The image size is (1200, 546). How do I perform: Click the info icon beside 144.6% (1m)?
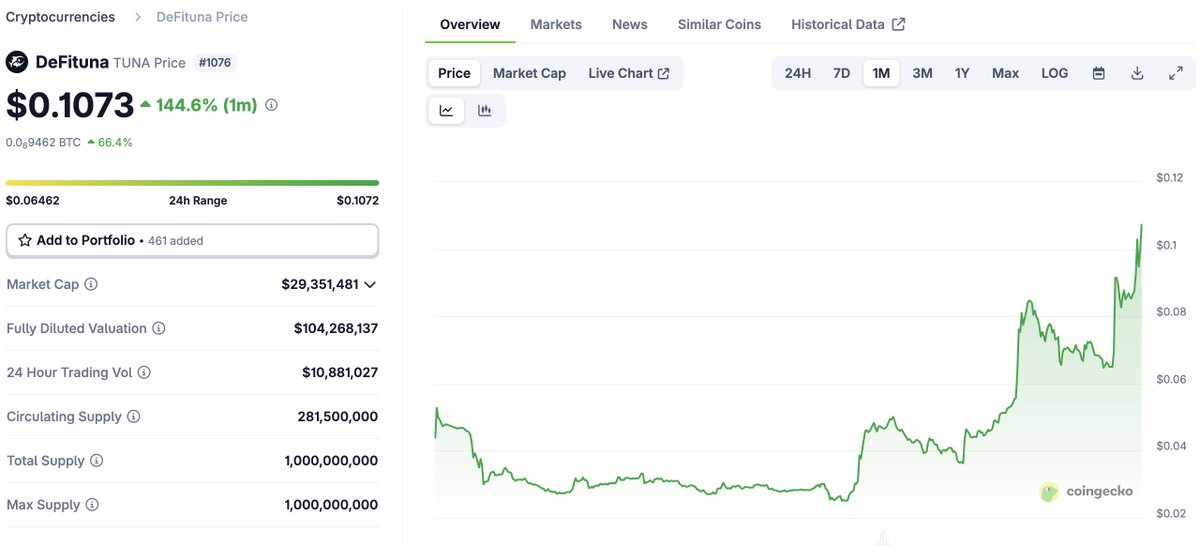[x=272, y=105]
